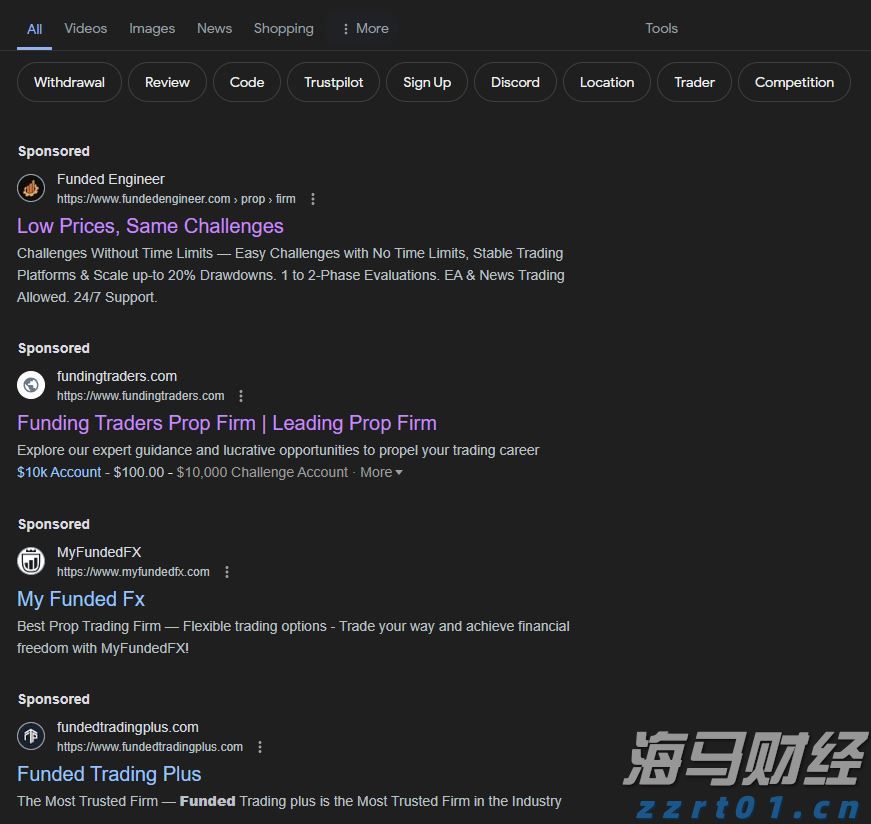
Task: Click the Funded Engineer favicon
Action: 30,187
